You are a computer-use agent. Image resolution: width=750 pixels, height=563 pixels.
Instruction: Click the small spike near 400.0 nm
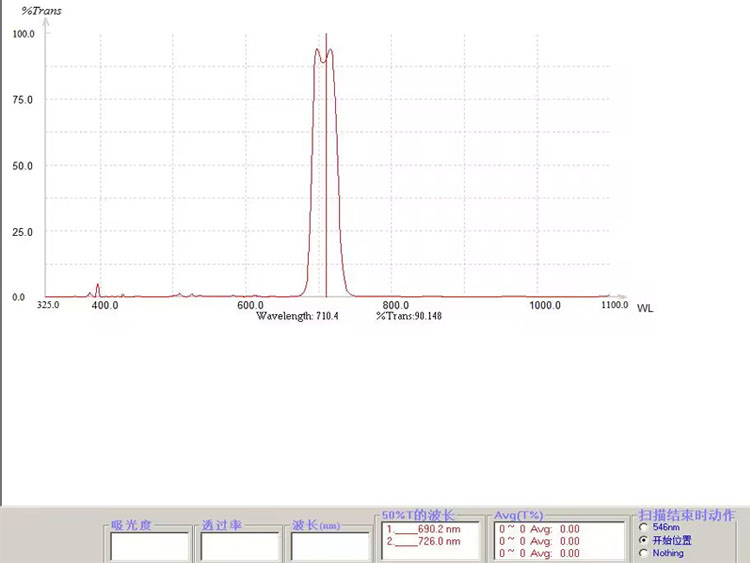click(x=98, y=289)
